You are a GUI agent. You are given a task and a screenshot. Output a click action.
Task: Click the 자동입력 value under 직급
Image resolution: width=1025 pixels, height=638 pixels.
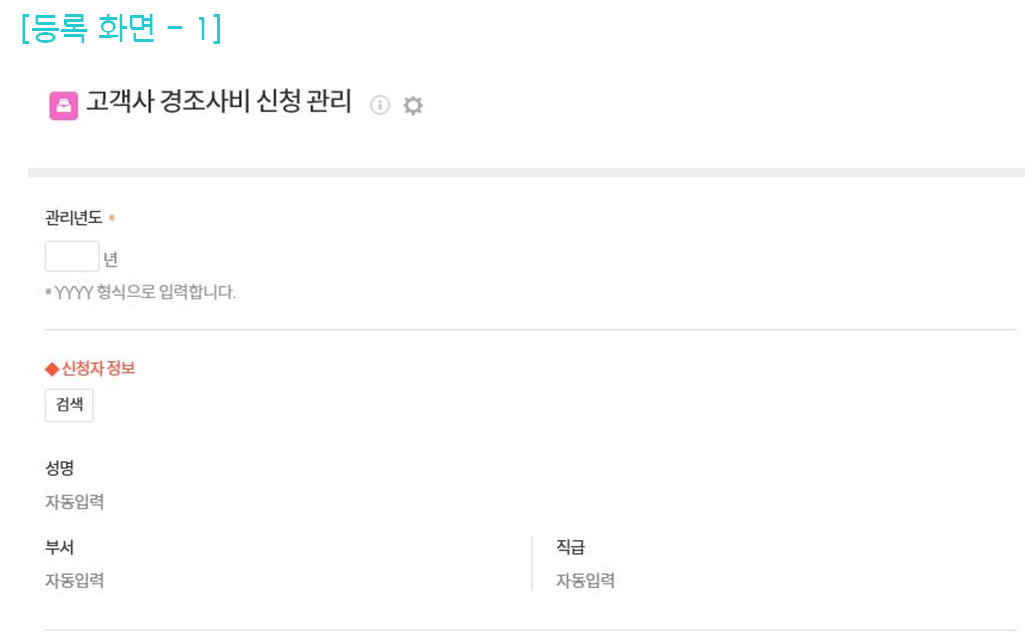coord(586,580)
